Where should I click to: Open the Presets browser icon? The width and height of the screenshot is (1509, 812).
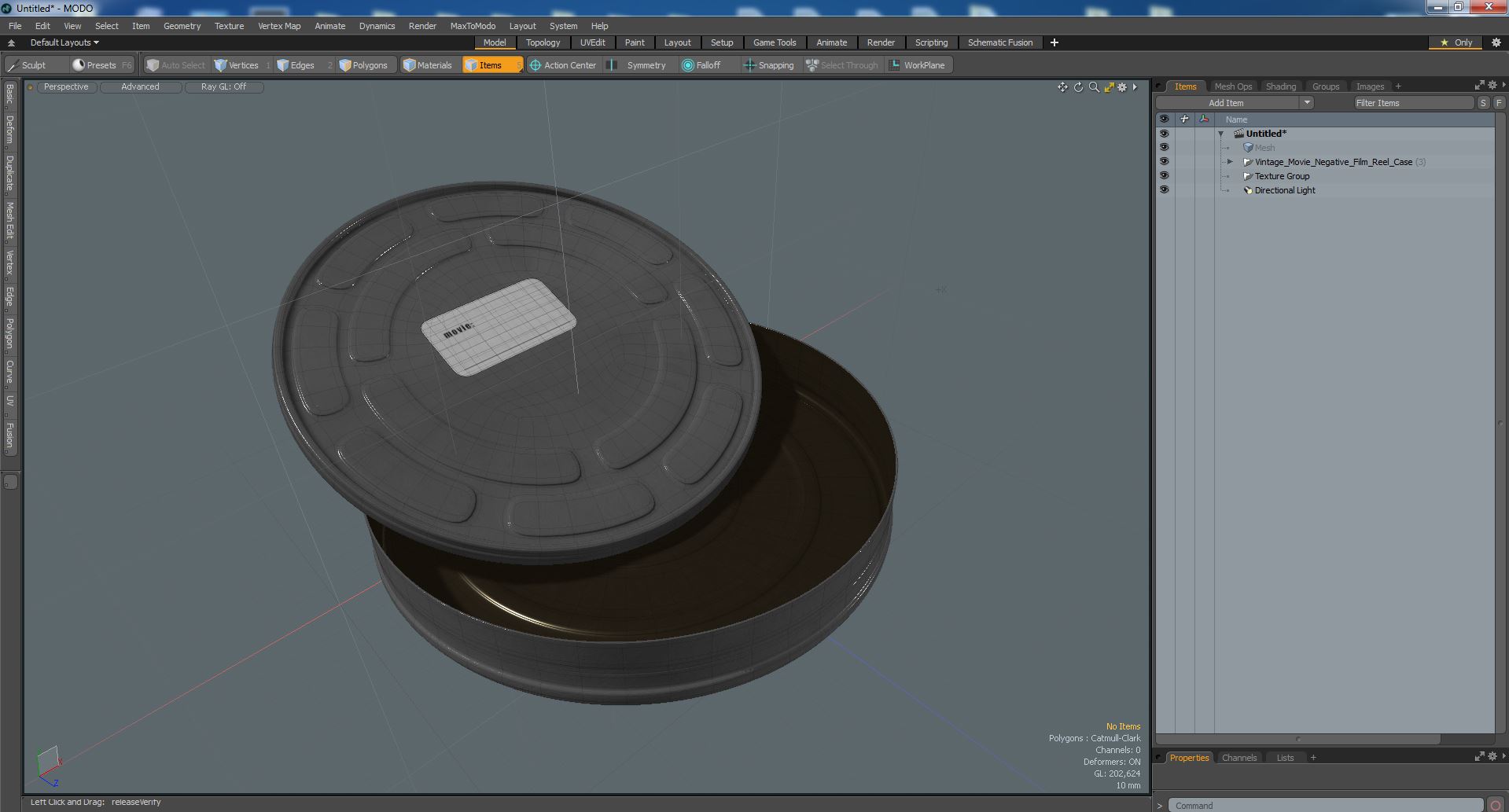tap(79, 65)
